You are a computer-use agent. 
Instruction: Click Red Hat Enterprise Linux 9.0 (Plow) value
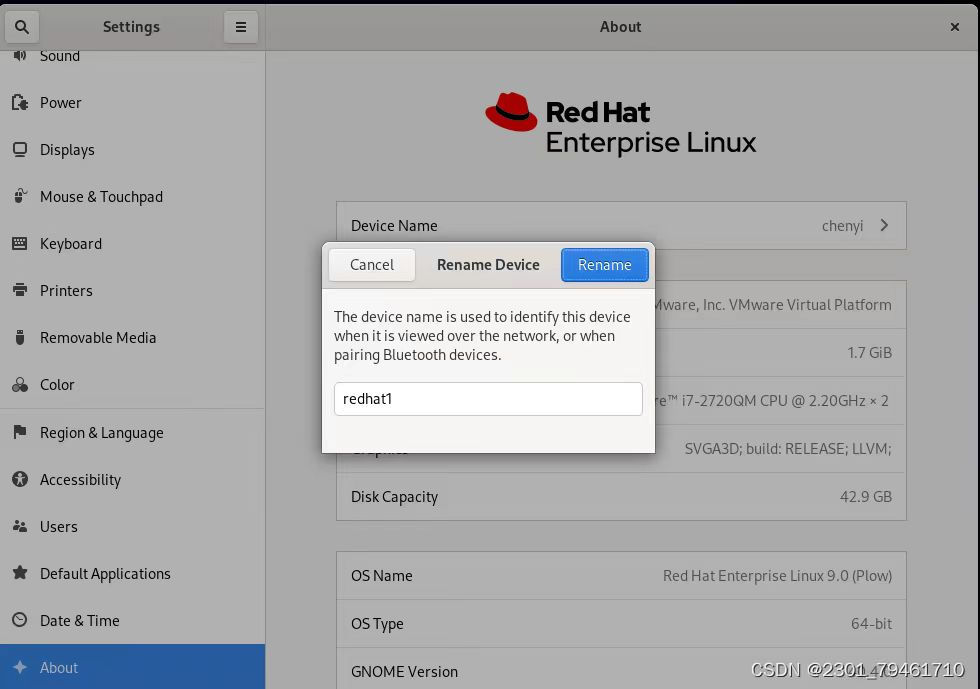point(778,575)
